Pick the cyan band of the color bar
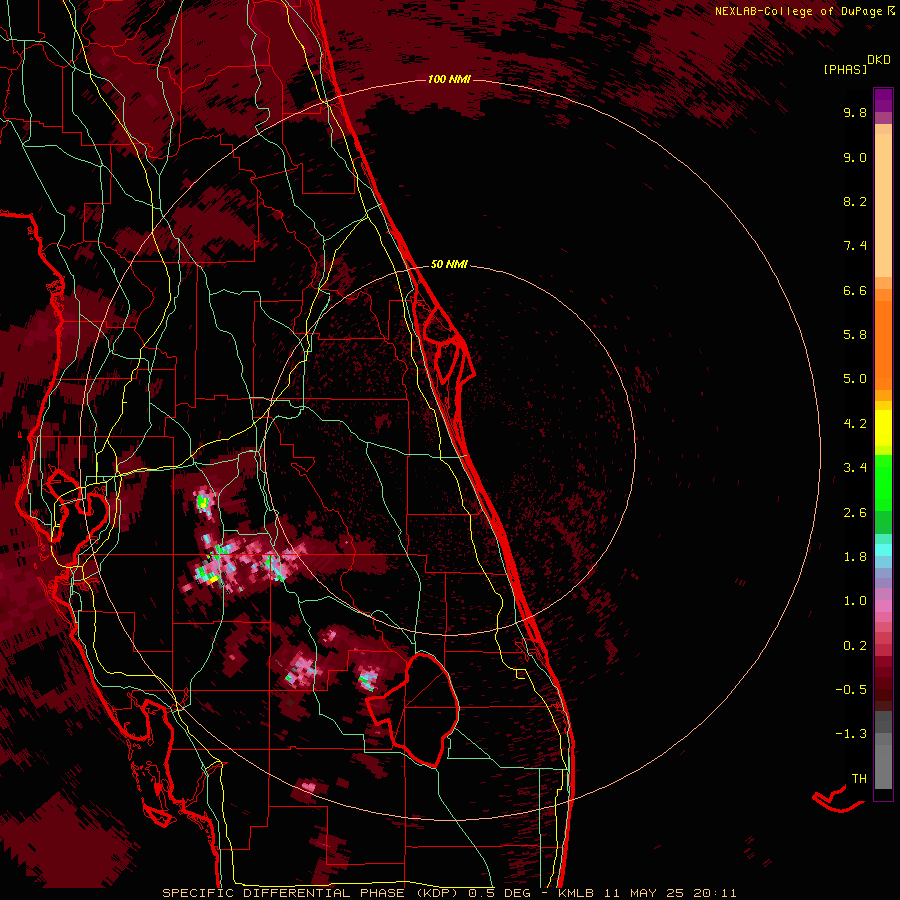 (883, 550)
